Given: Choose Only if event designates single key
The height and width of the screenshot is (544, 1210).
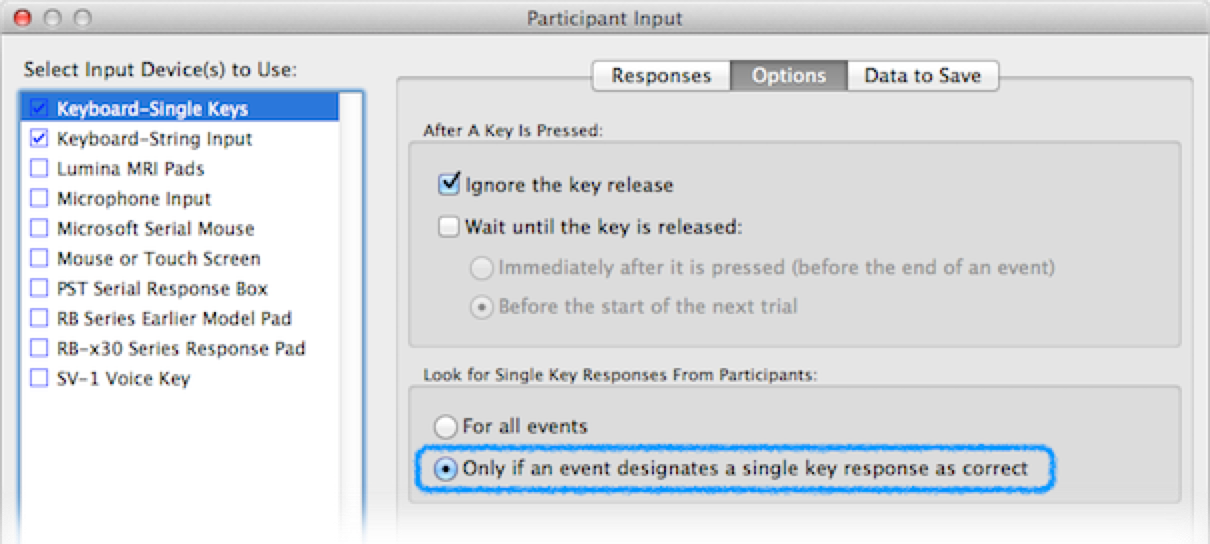Looking at the screenshot, I should coord(446,469).
